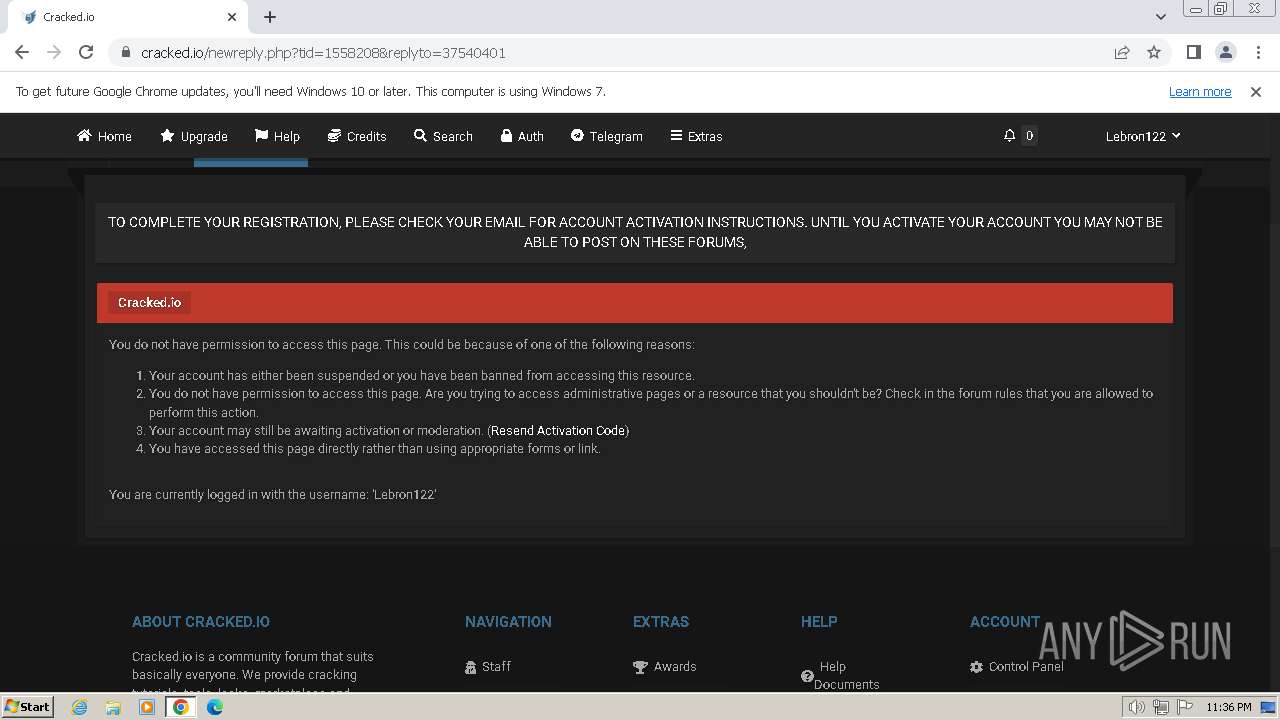This screenshot has width=1280, height=720.
Task: Open browser side panel icon
Action: [1193, 52]
